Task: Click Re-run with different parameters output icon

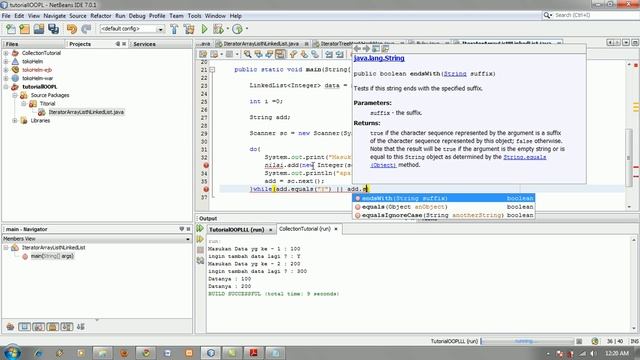Action: pyautogui.click(x=200, y=239)
